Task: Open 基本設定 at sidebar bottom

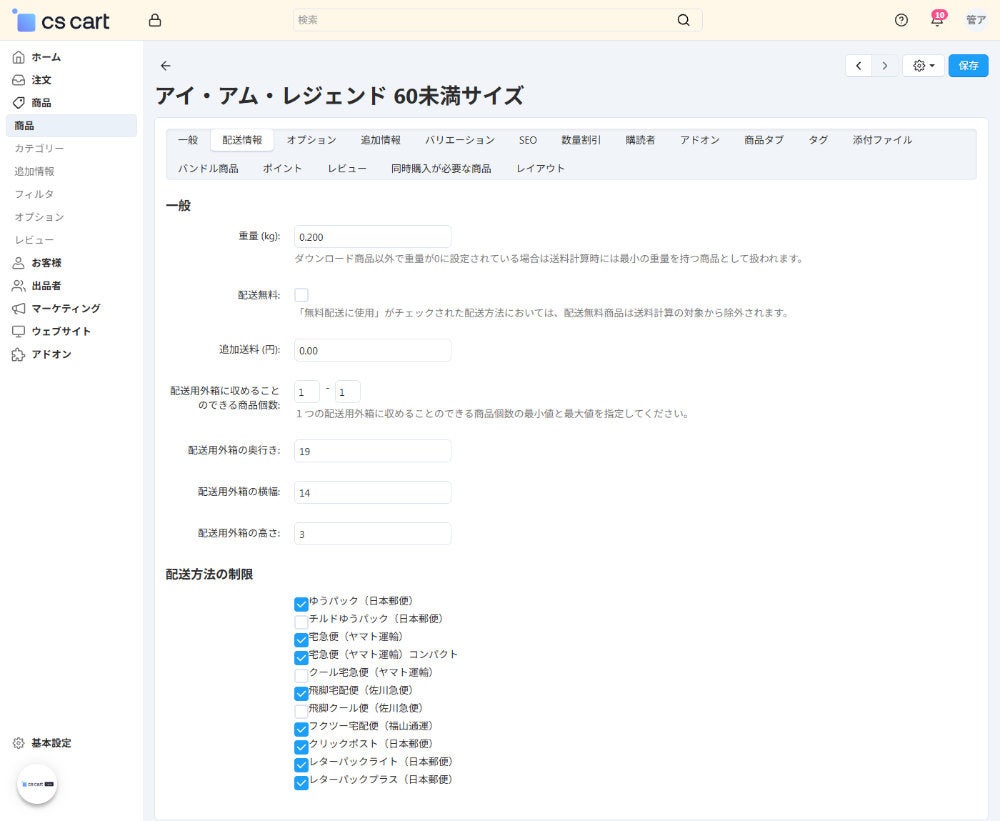Action: [42, 743]
